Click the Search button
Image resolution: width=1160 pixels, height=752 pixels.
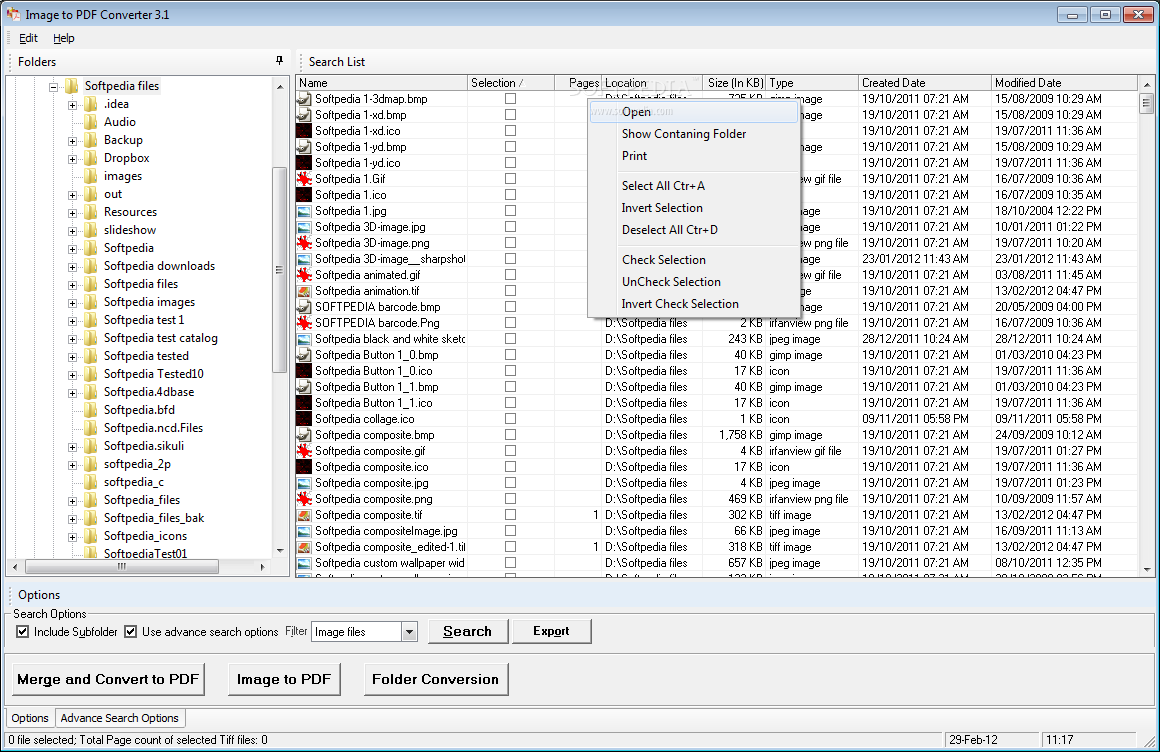click(468, 631)
